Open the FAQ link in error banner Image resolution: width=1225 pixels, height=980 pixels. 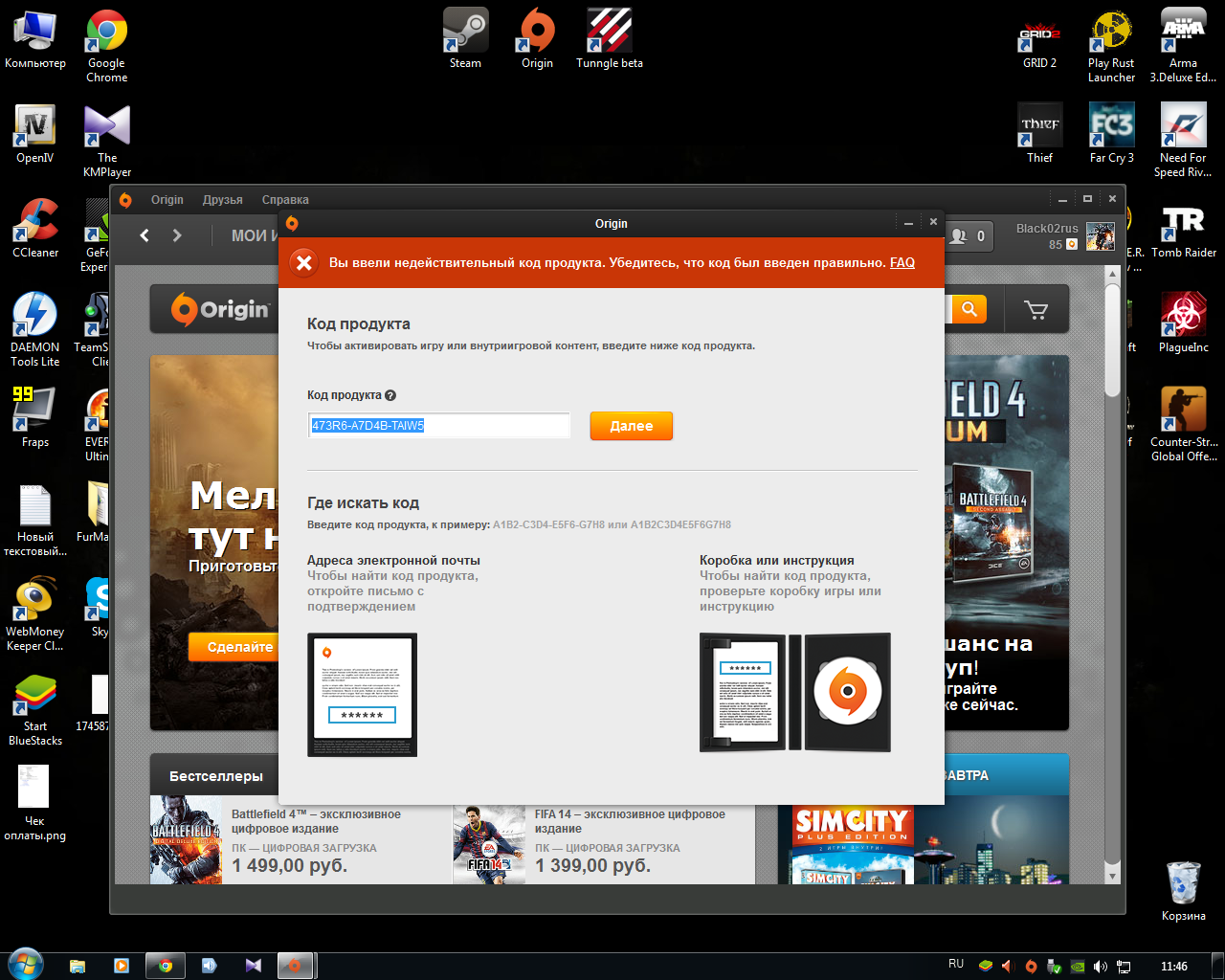click(x=902, y=262)
